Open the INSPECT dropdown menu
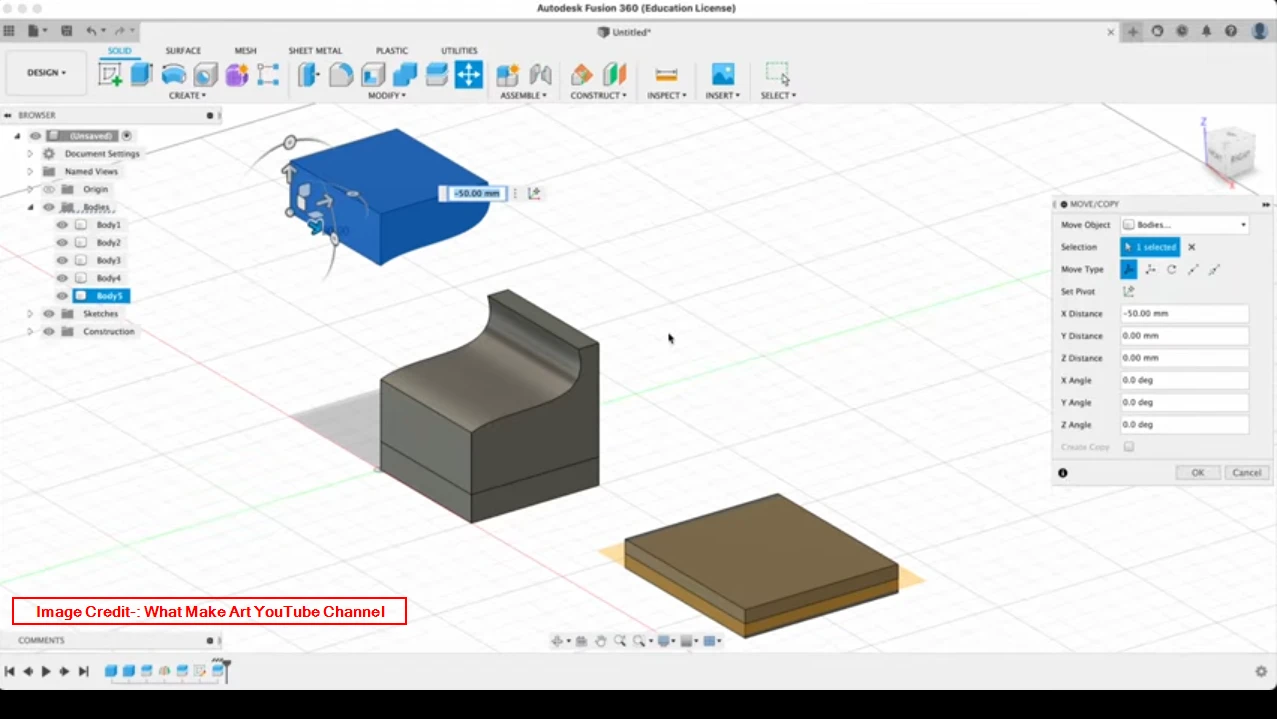1277x719 pixels. click(667, 96)
